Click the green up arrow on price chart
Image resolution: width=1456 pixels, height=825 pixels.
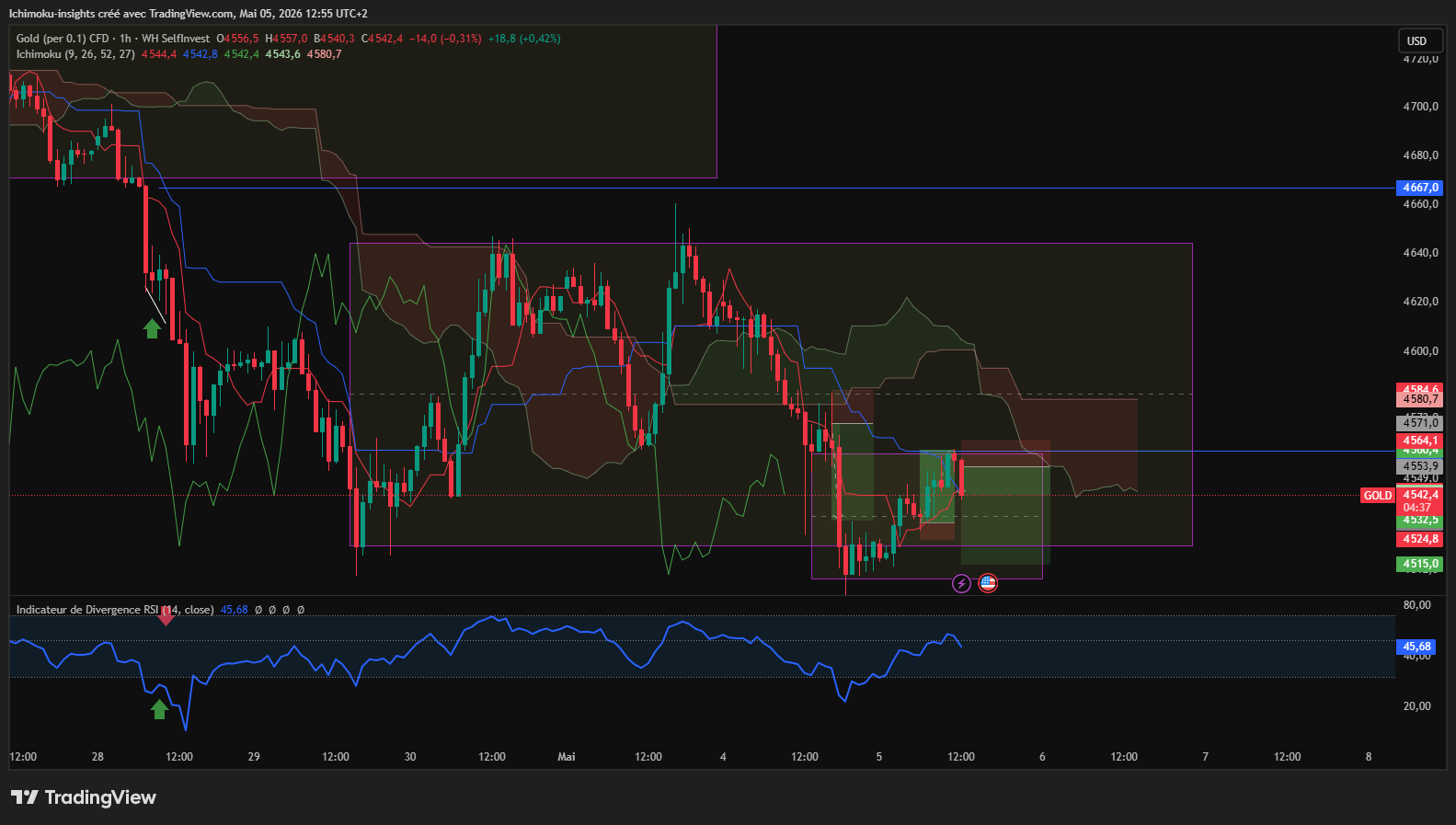pos(152,328)
